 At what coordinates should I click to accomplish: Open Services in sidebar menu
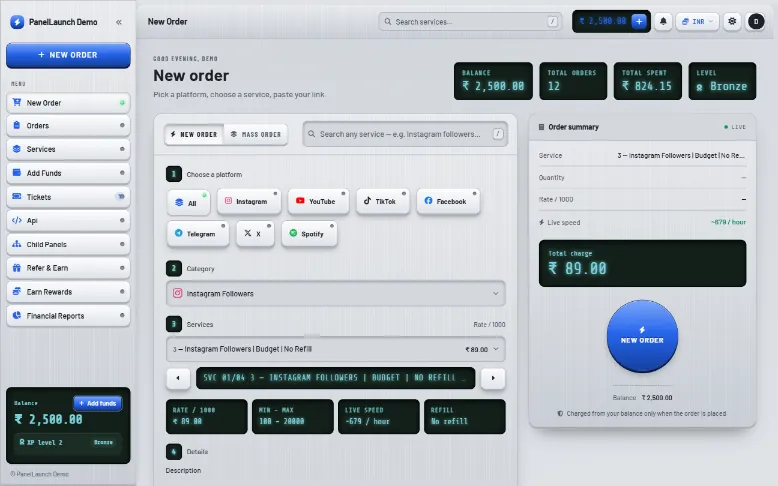(68, 149)
